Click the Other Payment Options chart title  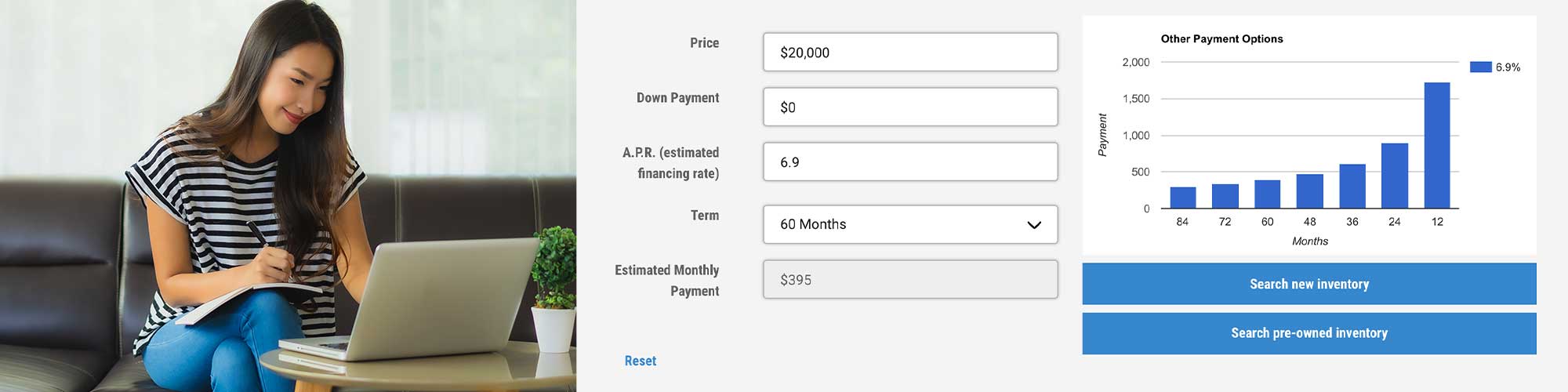click(1221, 39)
